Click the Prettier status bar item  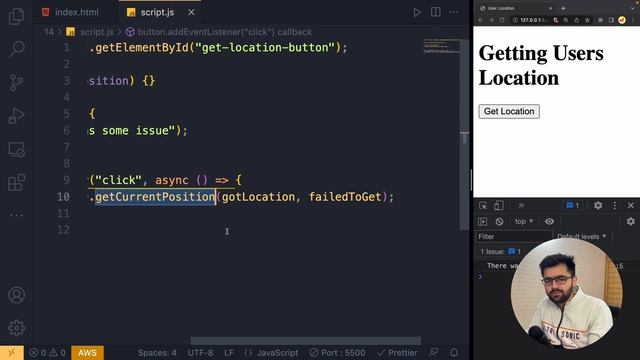pos(397,353)
